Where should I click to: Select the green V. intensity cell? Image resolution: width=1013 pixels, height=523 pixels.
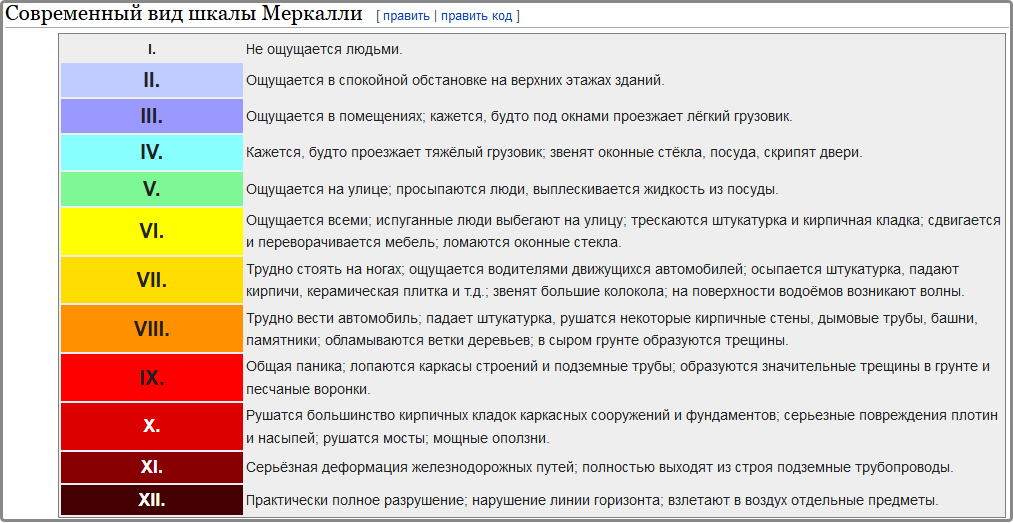click(x=152, y=189)
